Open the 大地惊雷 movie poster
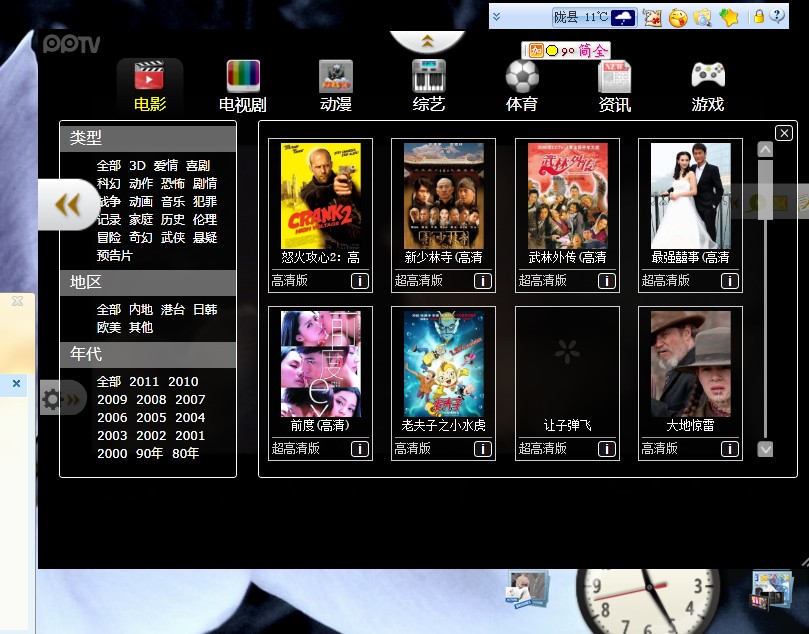Screen dimensions: 809x634 point(690,364)
